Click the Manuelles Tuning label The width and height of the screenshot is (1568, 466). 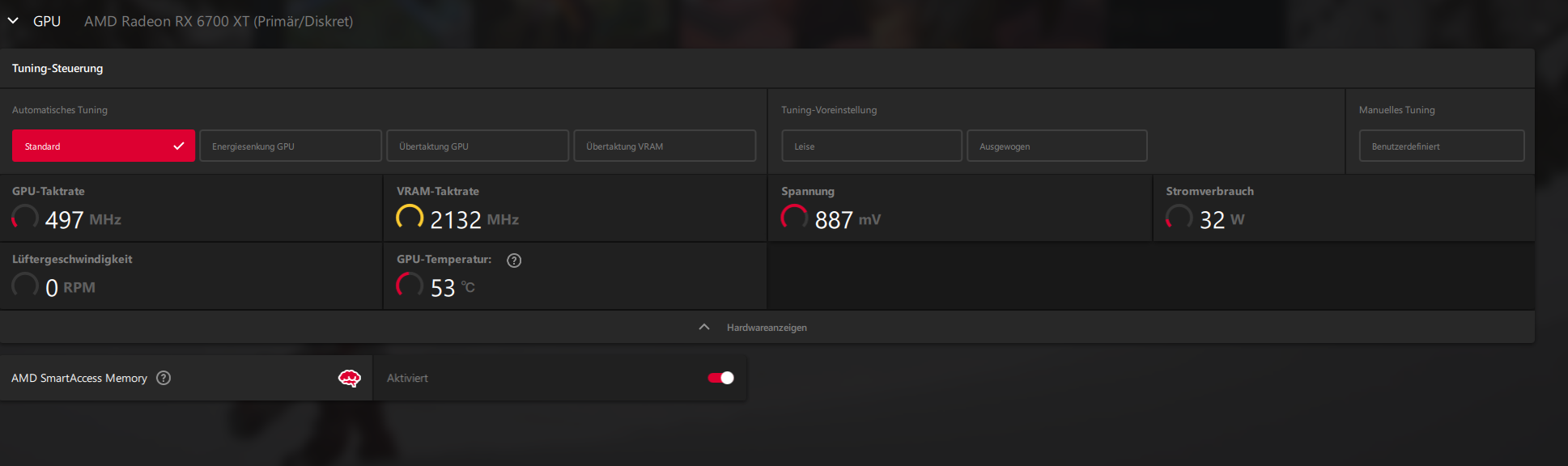click(x=1396, y=110)
